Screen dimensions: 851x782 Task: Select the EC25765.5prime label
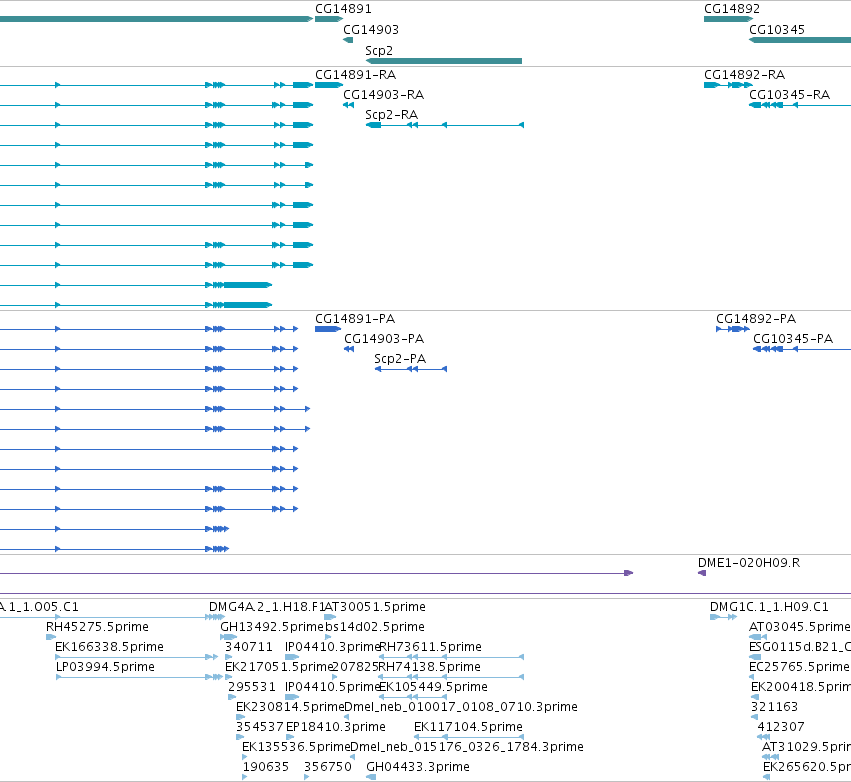(x=800, y=667)
